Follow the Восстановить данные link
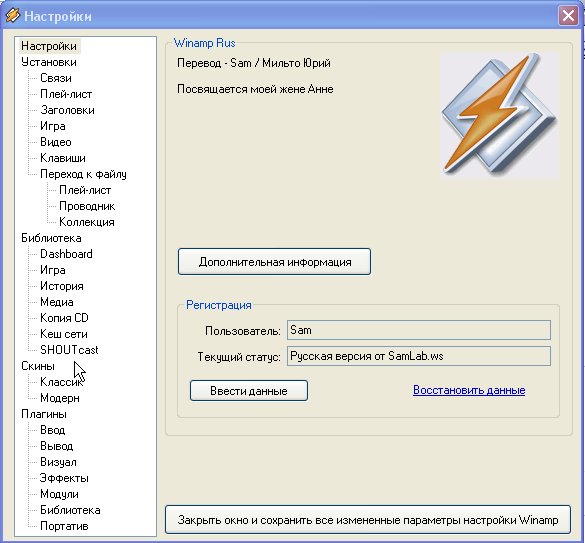The height and width of the screenshot is (543, 585). (x=469, y=390)
